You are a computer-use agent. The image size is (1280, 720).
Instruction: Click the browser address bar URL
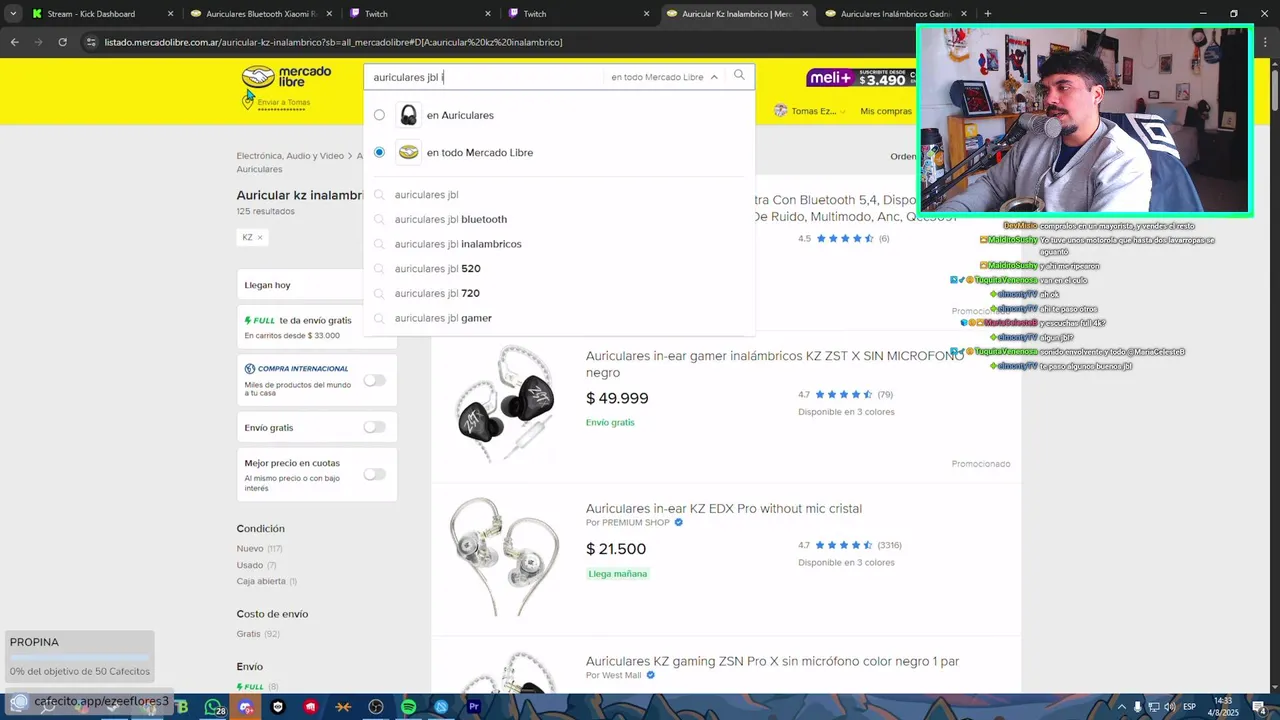(x=334, y=42)
